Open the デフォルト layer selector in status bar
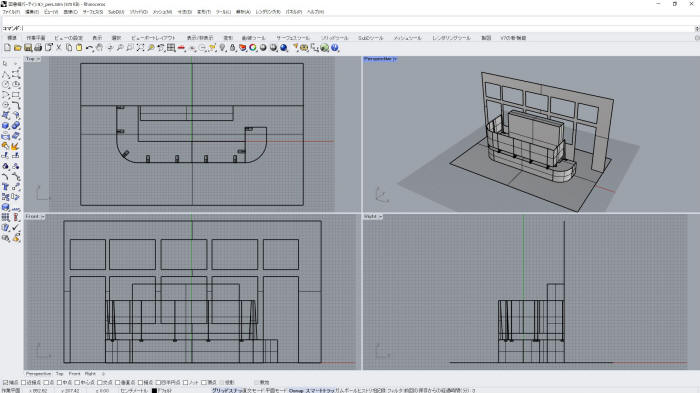Viewport: 700px width, 393px height. [x=166, y=390]
